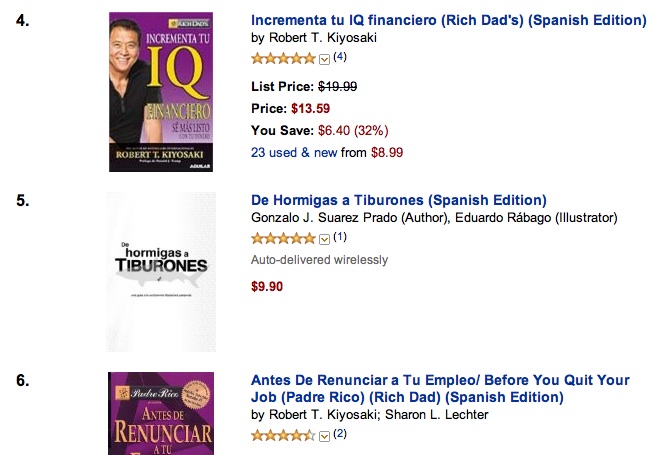Image resolution: width=660 pixels, height=455 pixels.
Task: Open the 4 reviews count for Kiyosaki's IQ book
Action: 339,57
